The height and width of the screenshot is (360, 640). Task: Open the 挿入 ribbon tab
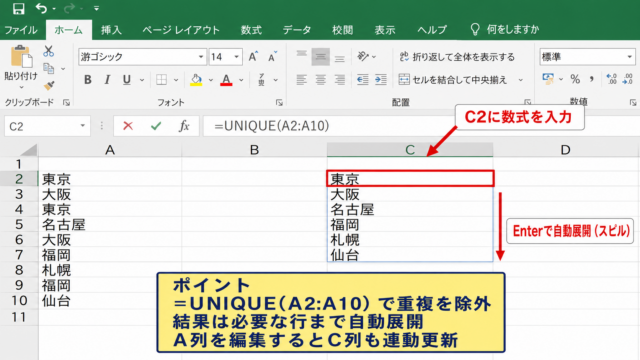pos(111,30)
